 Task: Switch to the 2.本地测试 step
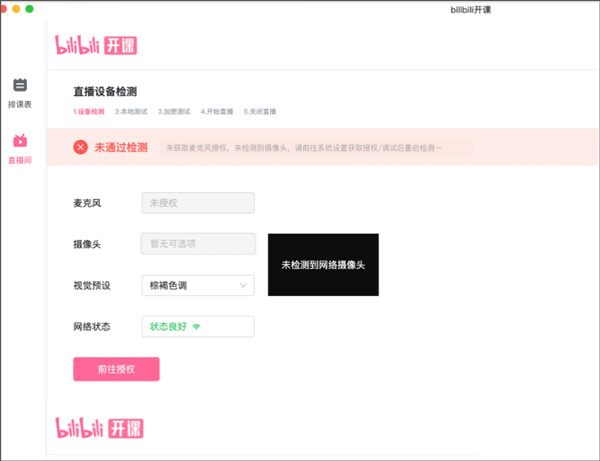click(x=131, y=112)
